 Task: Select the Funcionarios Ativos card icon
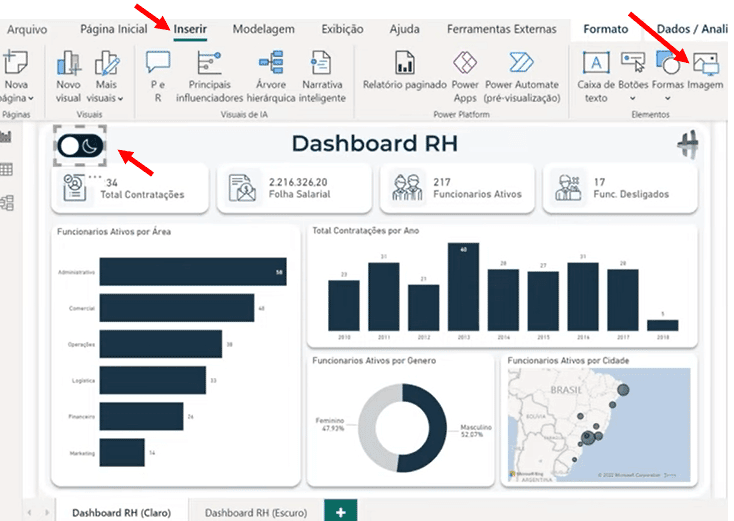(407, 188)
